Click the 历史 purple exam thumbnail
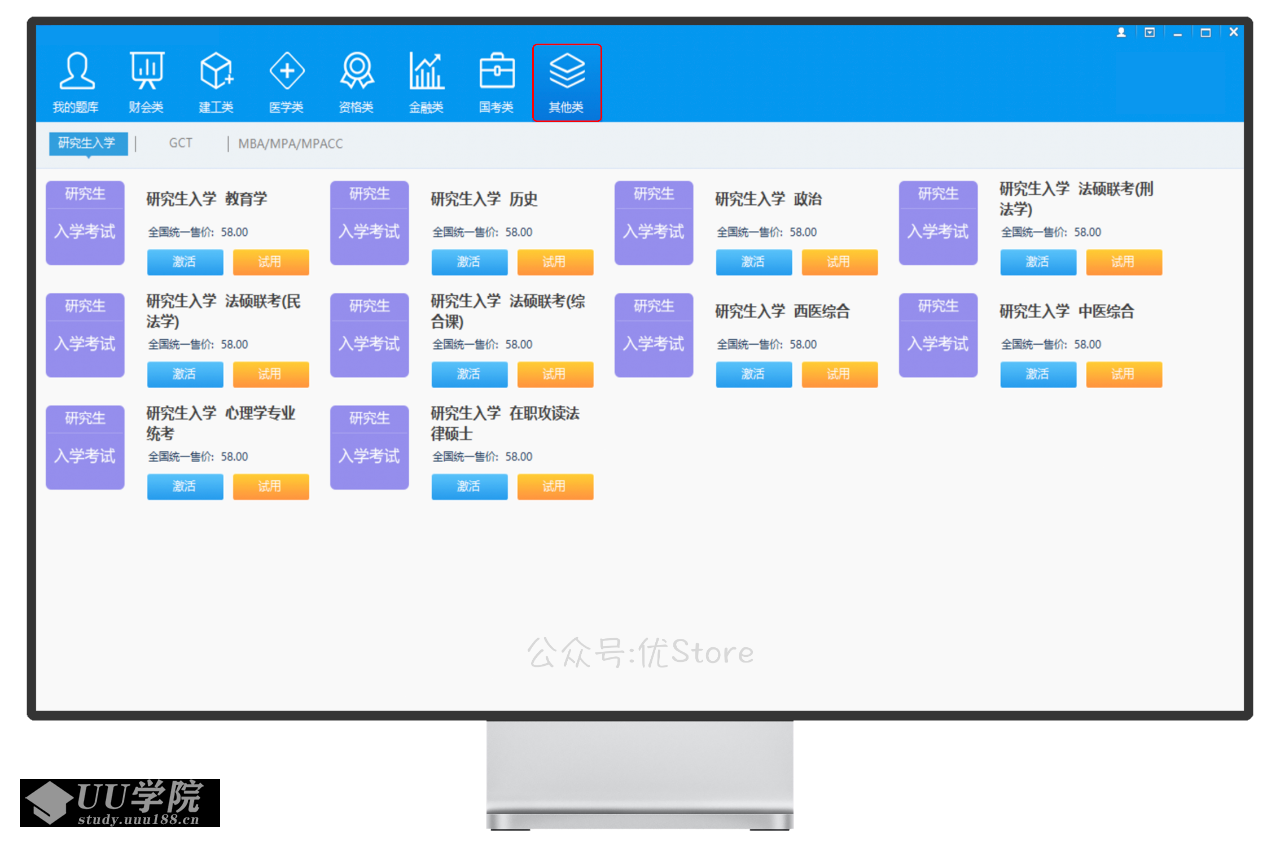The height and width of the screenshot is (847, 1280). [369, 223]
